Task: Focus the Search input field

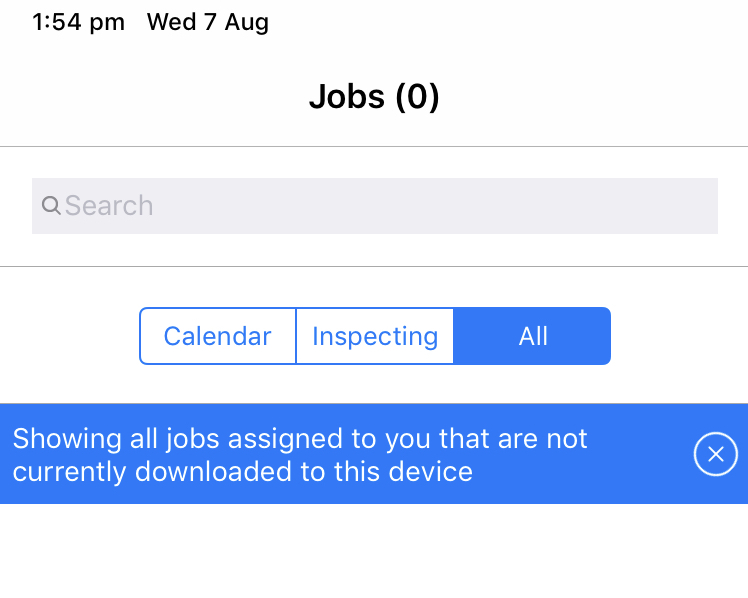Action: pyautogui.click(x=375, y=206)
